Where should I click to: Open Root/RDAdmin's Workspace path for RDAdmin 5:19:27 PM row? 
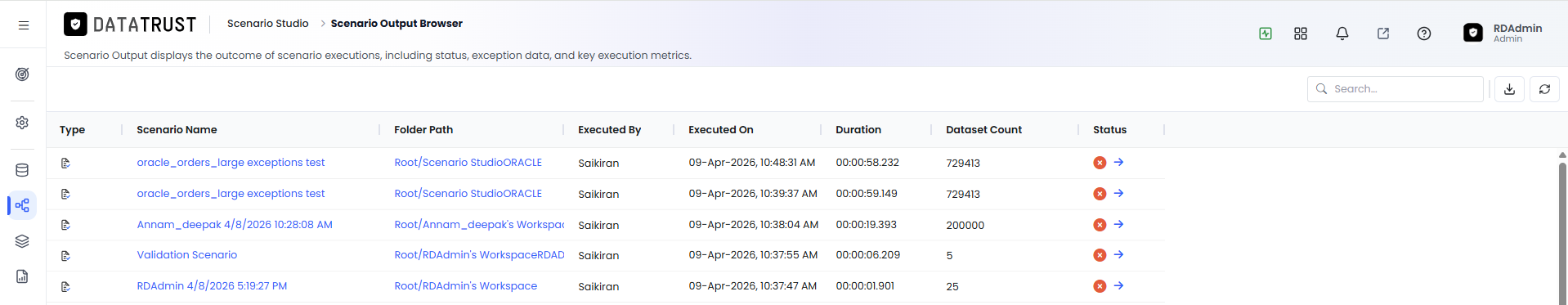(x=466, y=286)
